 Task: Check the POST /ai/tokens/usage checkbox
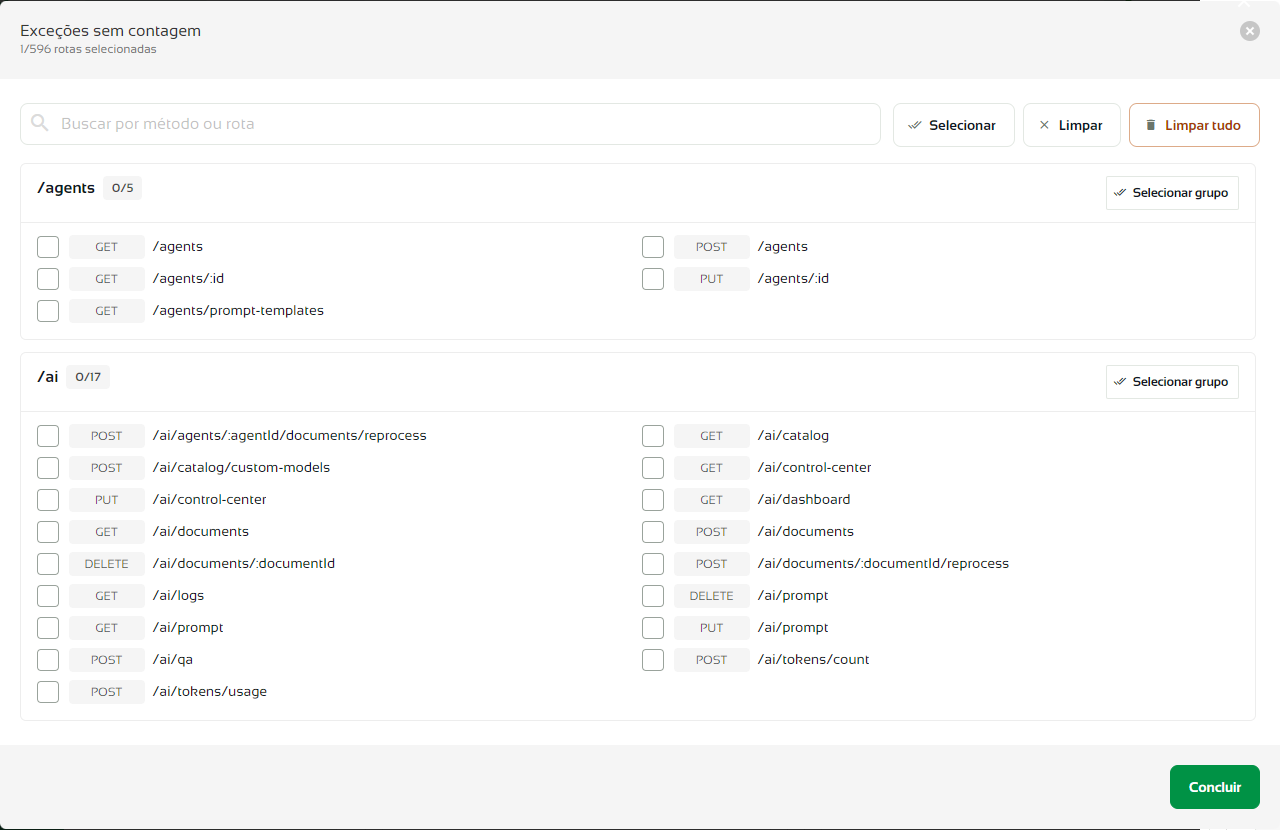[x=48, y=692]
